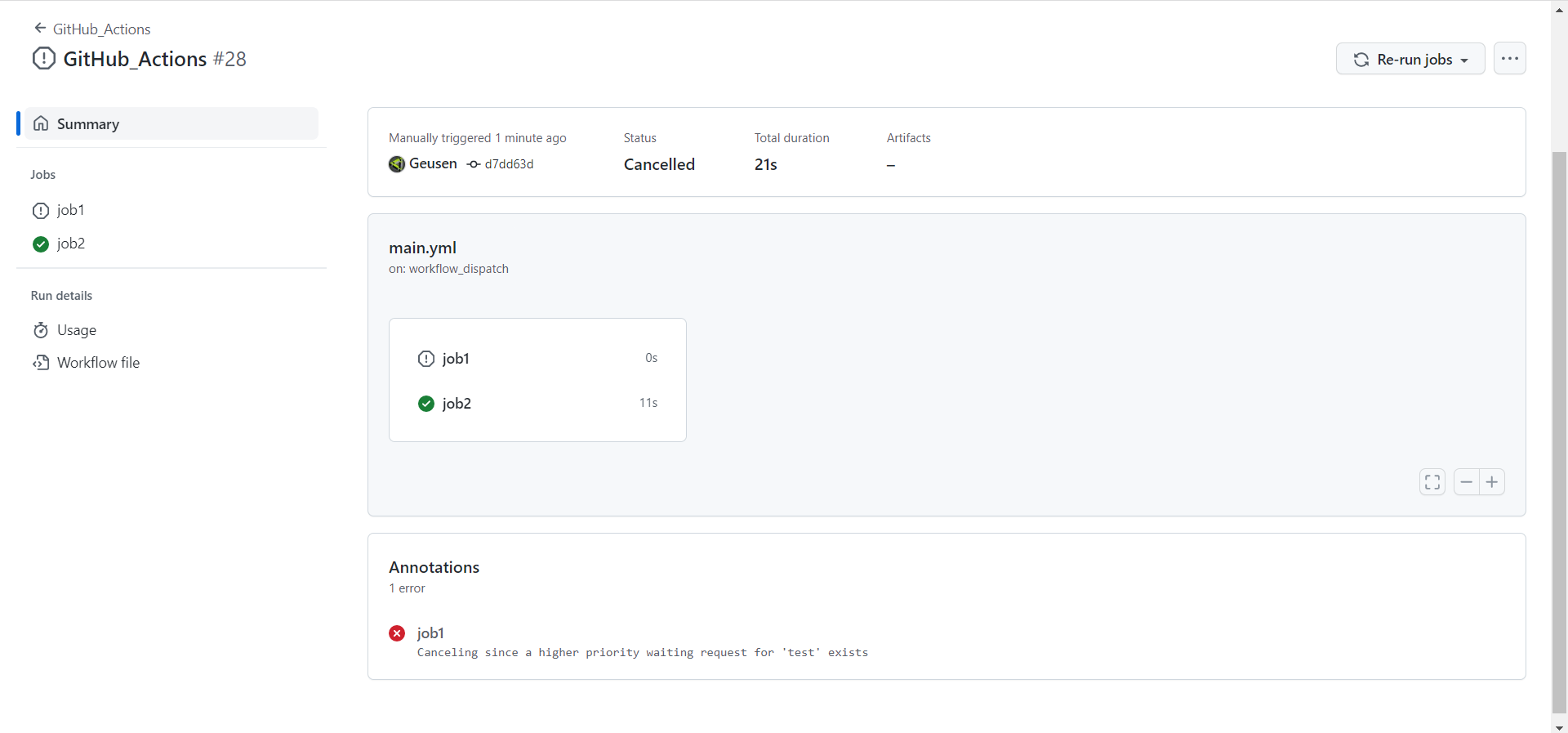Screen dimensions: 1568x733
Task: Click the 11s duration for graph job2
Action: [x=648, y=403]
